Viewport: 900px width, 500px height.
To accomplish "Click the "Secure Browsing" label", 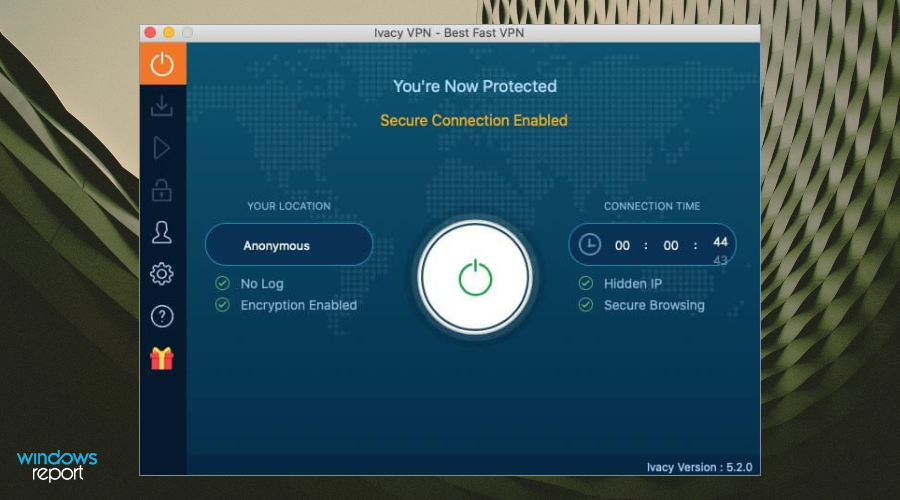I will pos(654,305).
